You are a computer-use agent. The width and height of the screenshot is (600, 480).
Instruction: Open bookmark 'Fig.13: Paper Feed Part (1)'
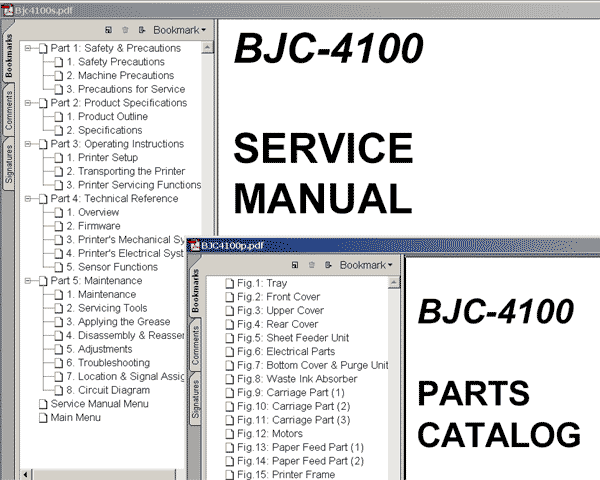point(300,447)
